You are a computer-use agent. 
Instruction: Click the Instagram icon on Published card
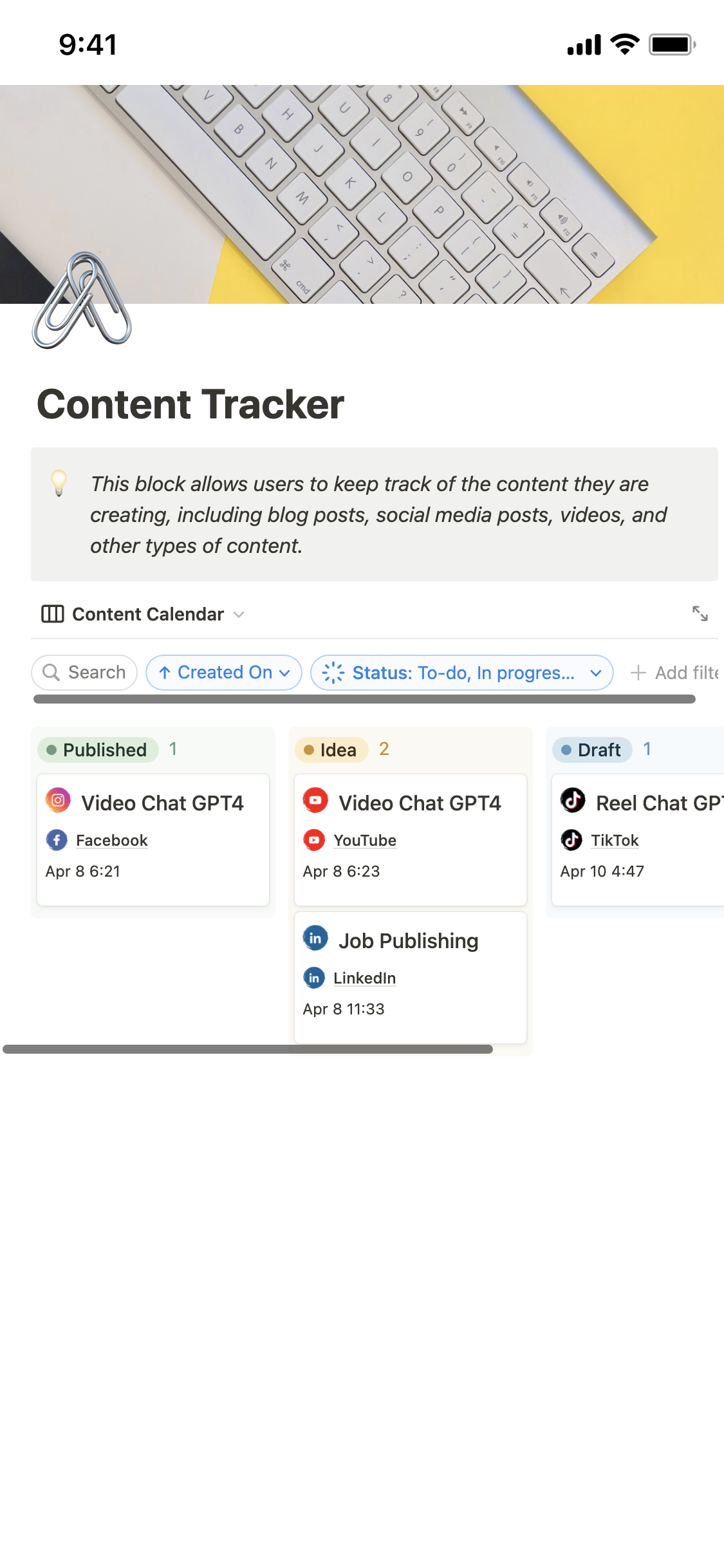pos(58,800)
